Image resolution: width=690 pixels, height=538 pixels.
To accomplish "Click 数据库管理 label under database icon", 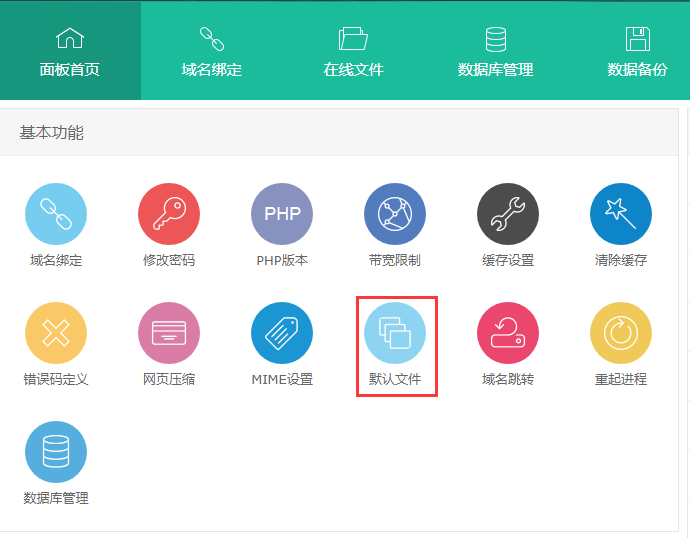I will coord(56,498).
